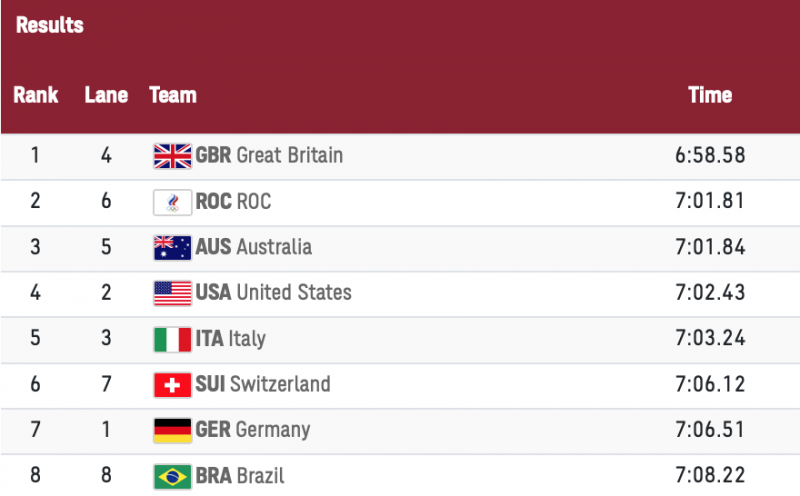Click the Italy flag icon
The image size is (800, 496).
point(172,339)
